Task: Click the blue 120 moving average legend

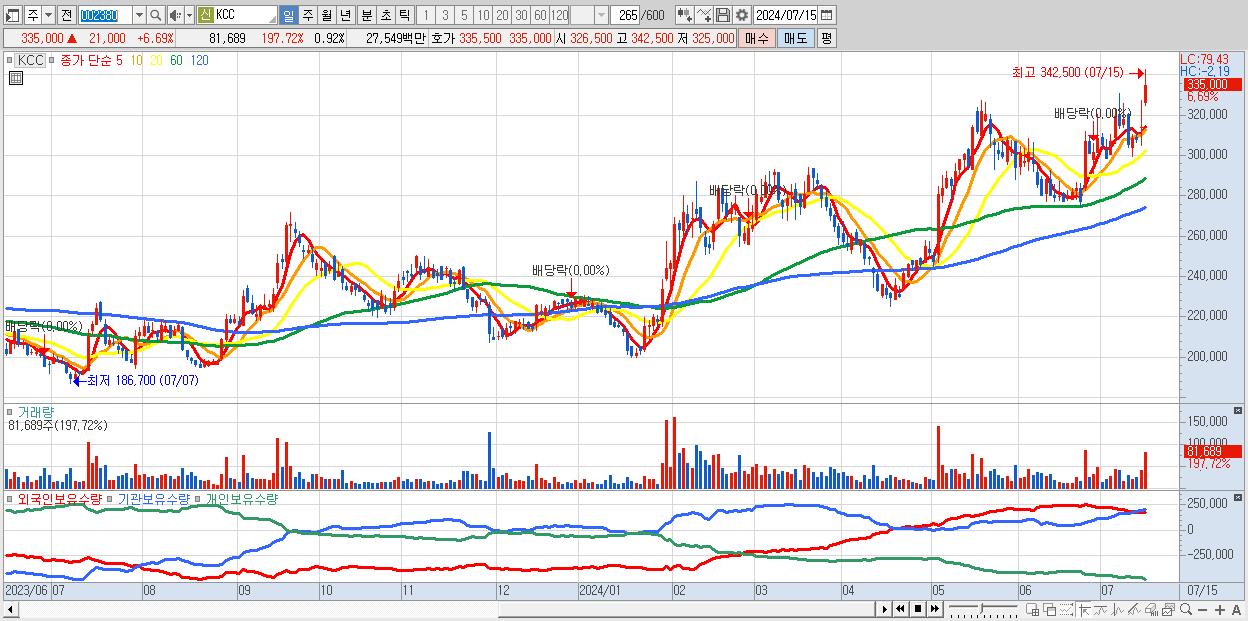Action: pyautogui.click(x=199, y=60)
